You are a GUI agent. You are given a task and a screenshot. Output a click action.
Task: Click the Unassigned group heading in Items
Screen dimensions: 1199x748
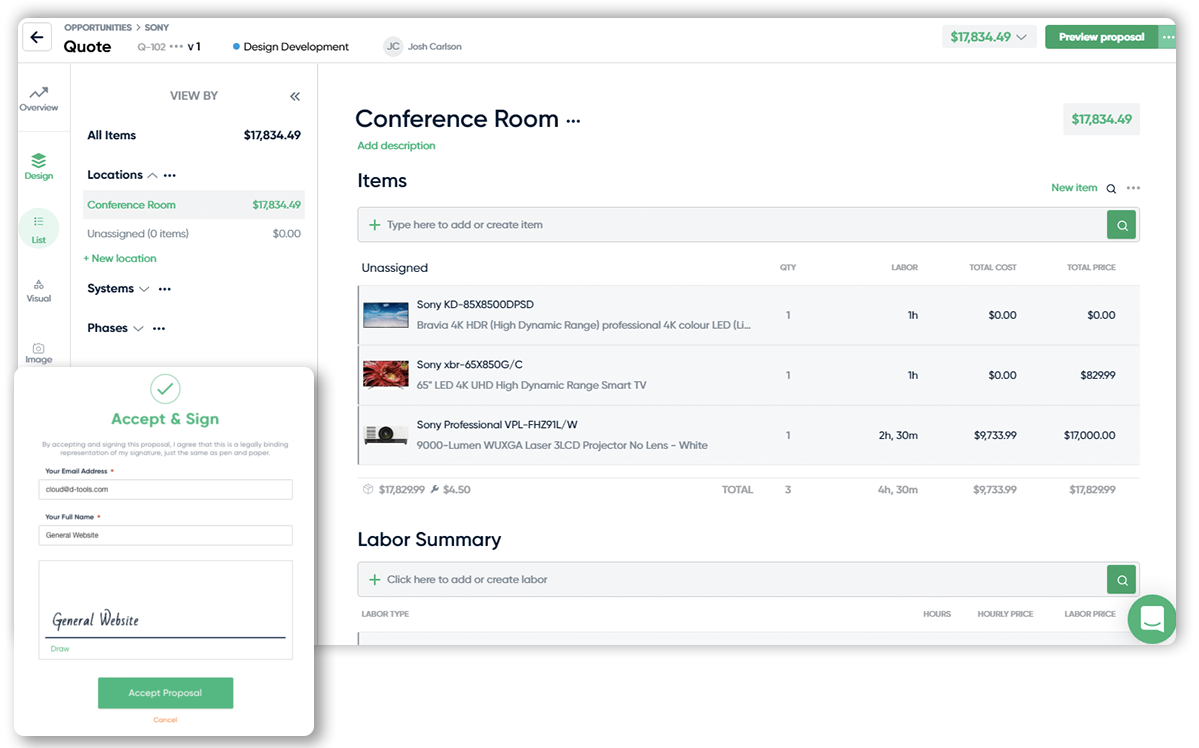[395, 268]
